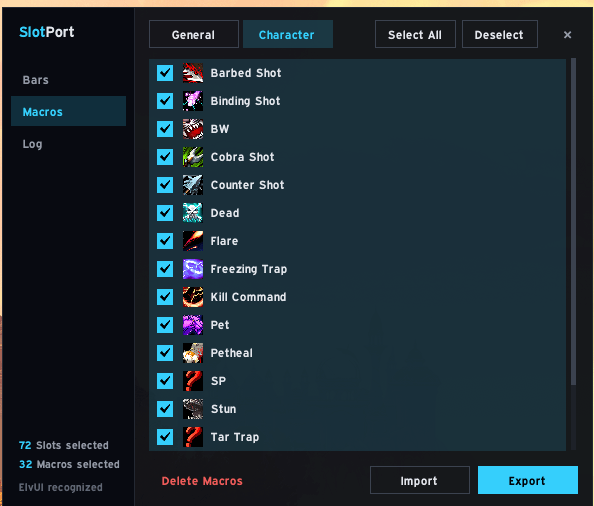Click the Cobra Shot label
Viewport: 594px width, 506px height.
tap(242, 157)
